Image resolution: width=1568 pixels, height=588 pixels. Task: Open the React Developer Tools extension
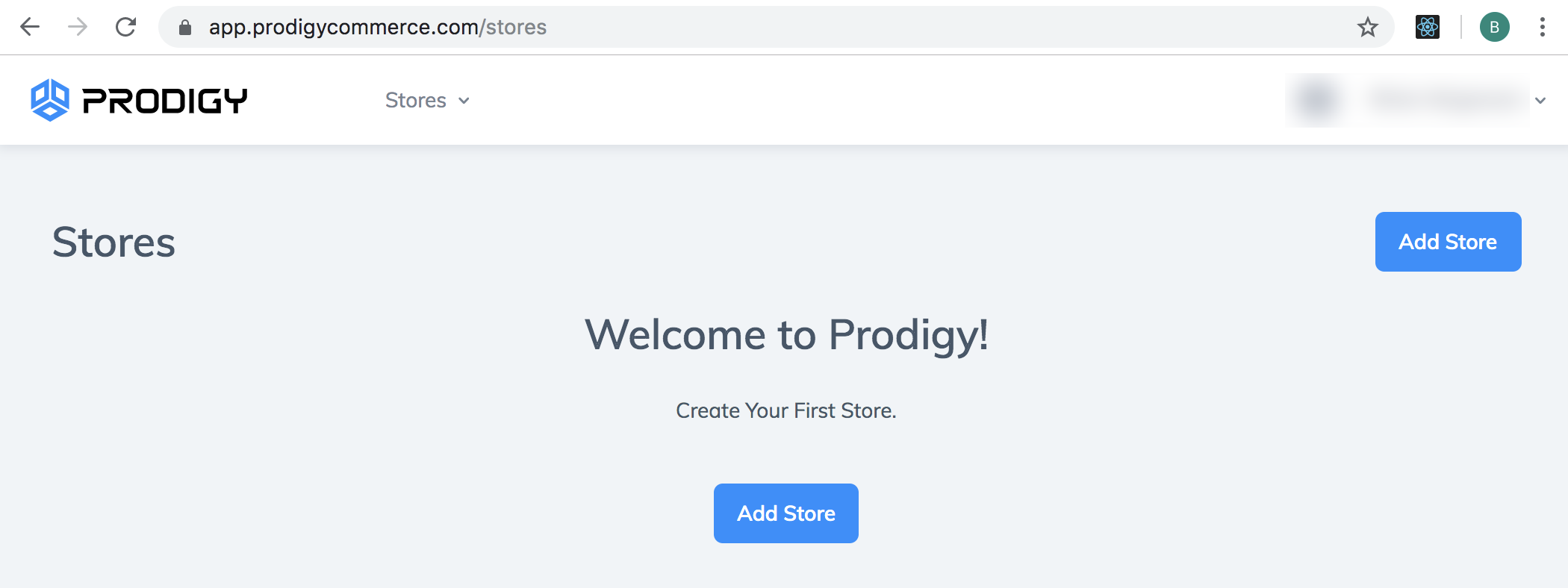[x=1428, y=27]
